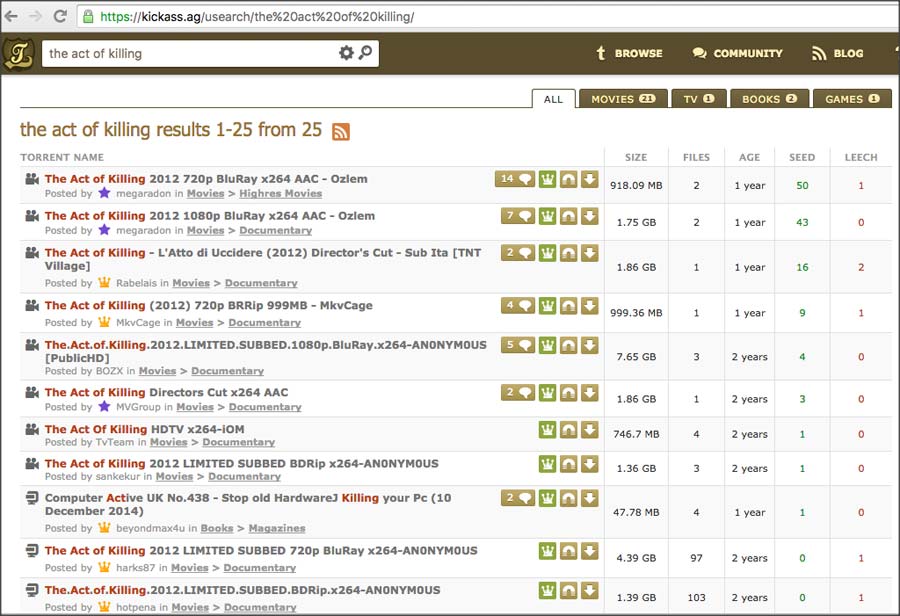Switch to the TV tab

point(699,99)
